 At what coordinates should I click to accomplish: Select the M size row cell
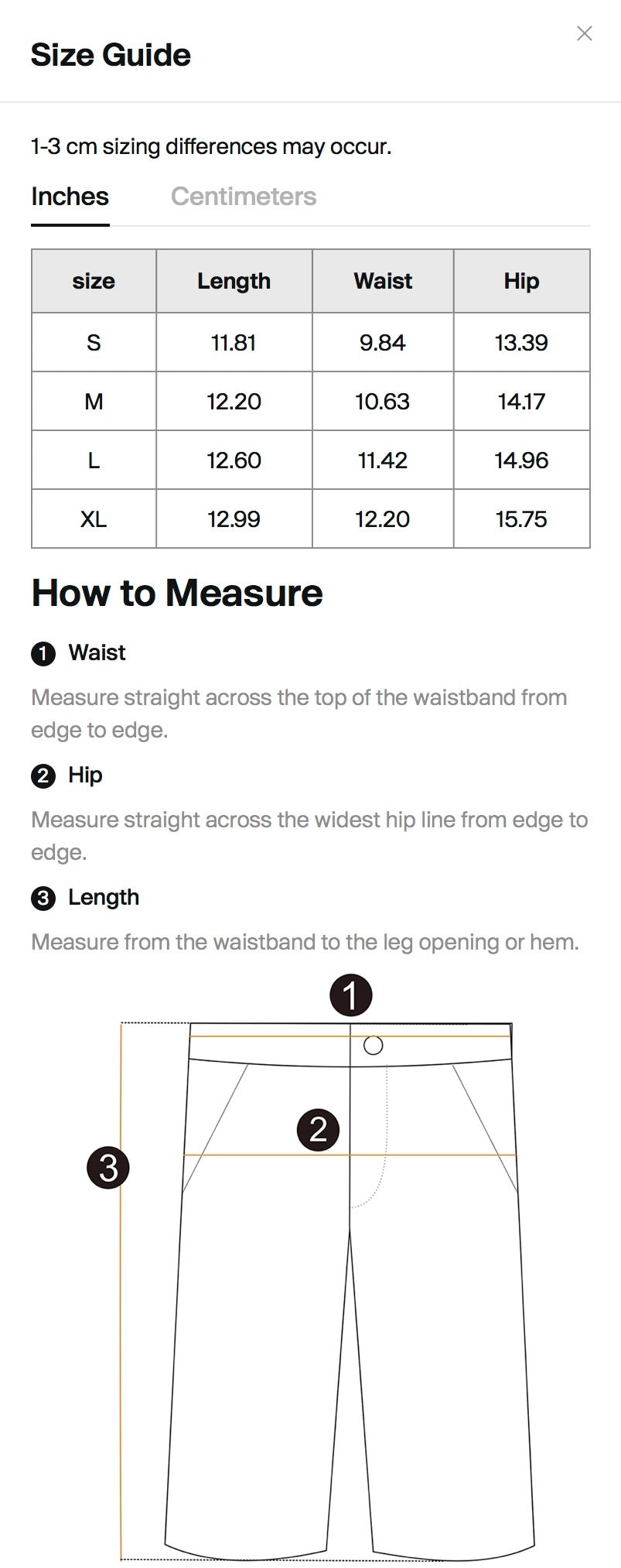[x=94, y=402]
